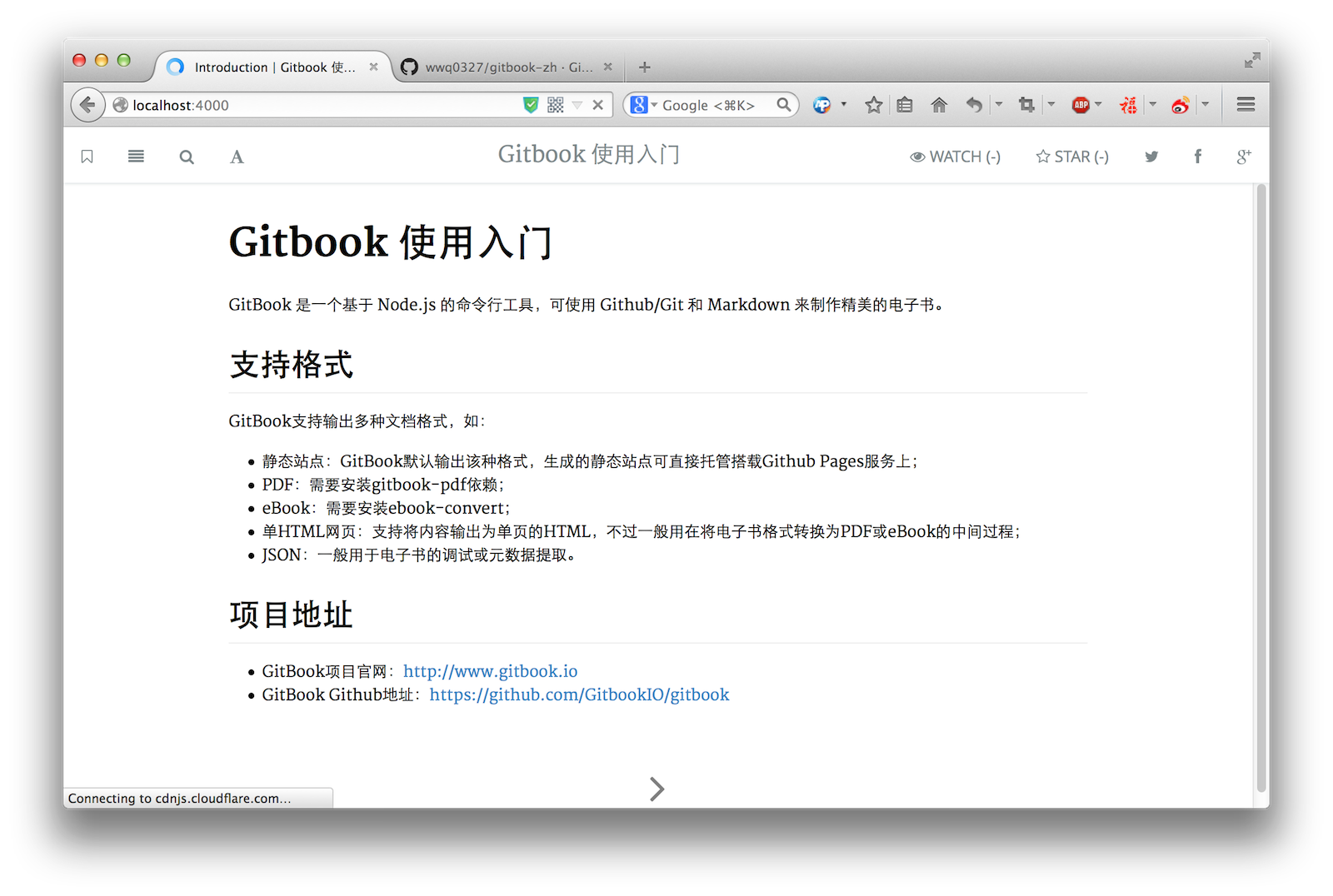Click the WATCH button with eye icon
This screenshot has height=896, width=1333.
(x=955, y=157)
